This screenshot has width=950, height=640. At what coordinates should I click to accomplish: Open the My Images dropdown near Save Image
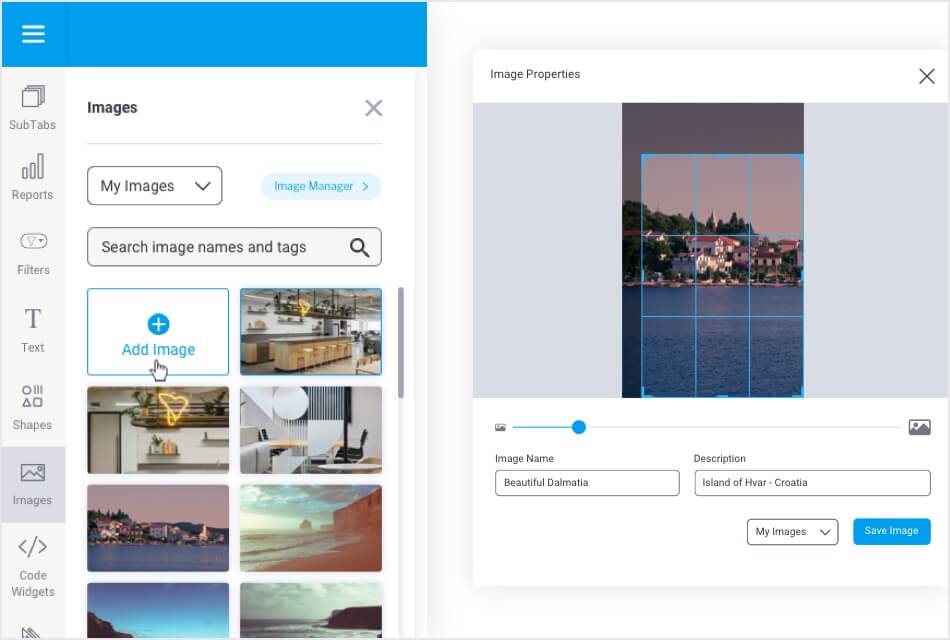pyautogui.click(x=791, y=531)
